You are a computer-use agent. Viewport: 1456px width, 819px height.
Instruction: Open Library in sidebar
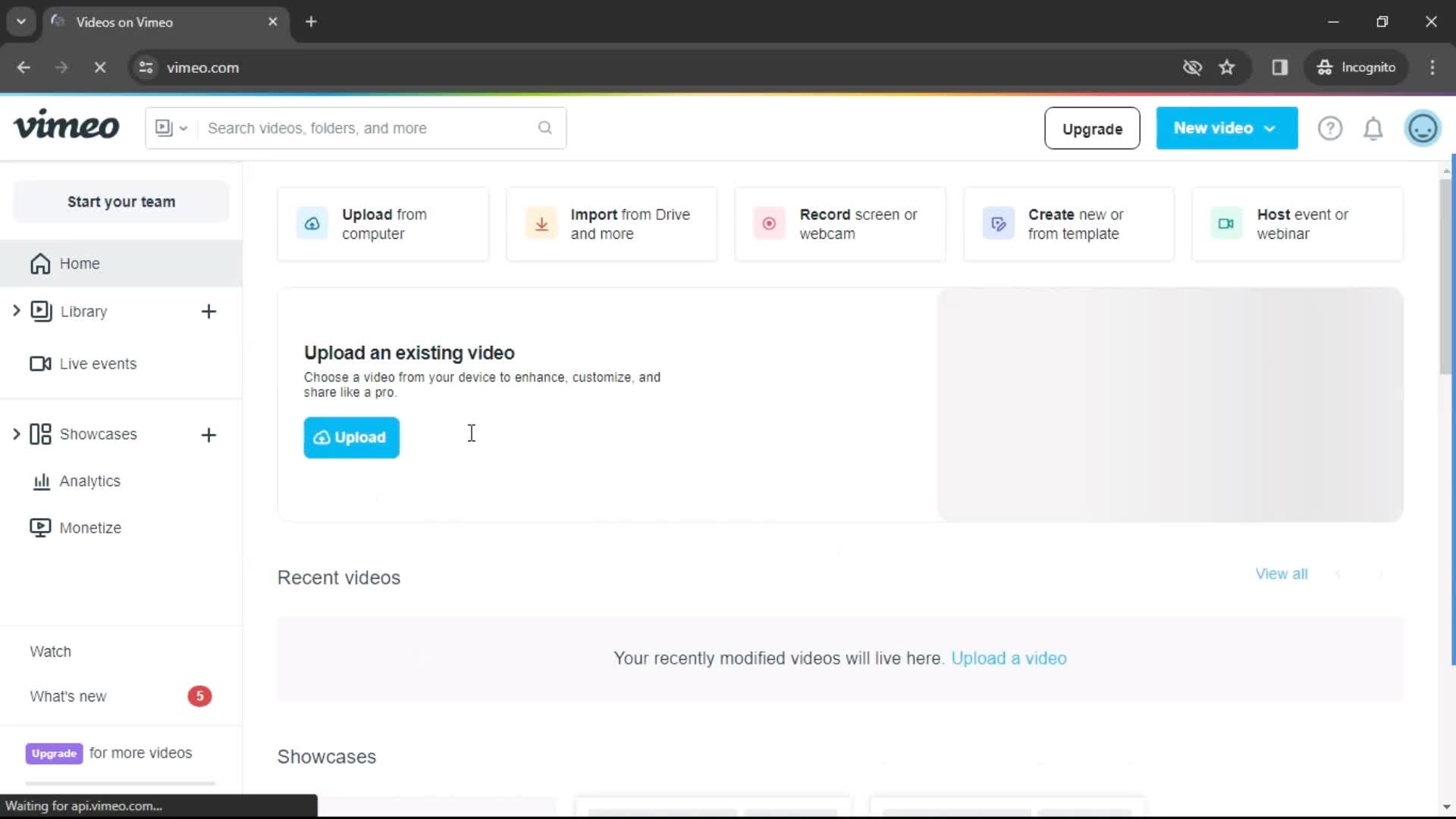83,312
